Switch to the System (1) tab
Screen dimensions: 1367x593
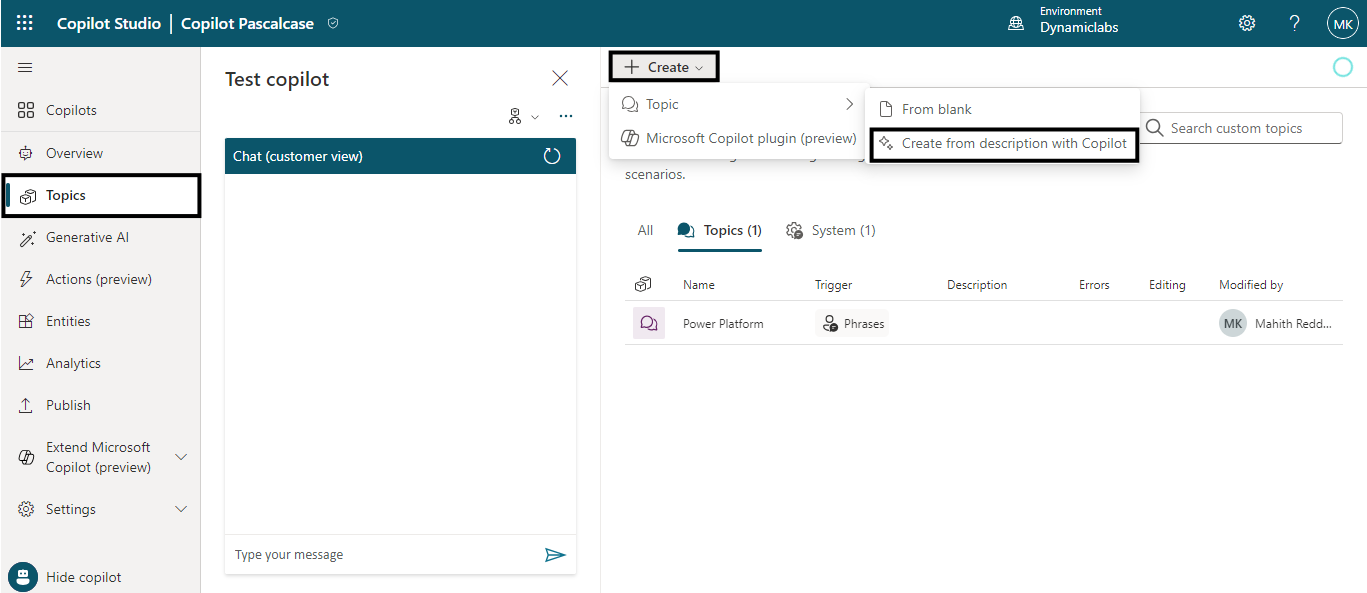click(831, 230)
